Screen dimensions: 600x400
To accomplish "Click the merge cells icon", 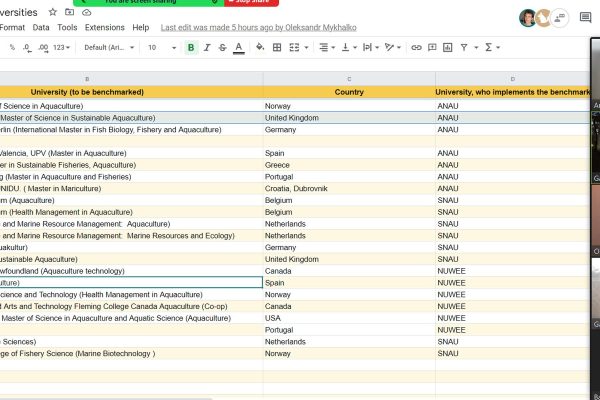I will click(294, 47).
